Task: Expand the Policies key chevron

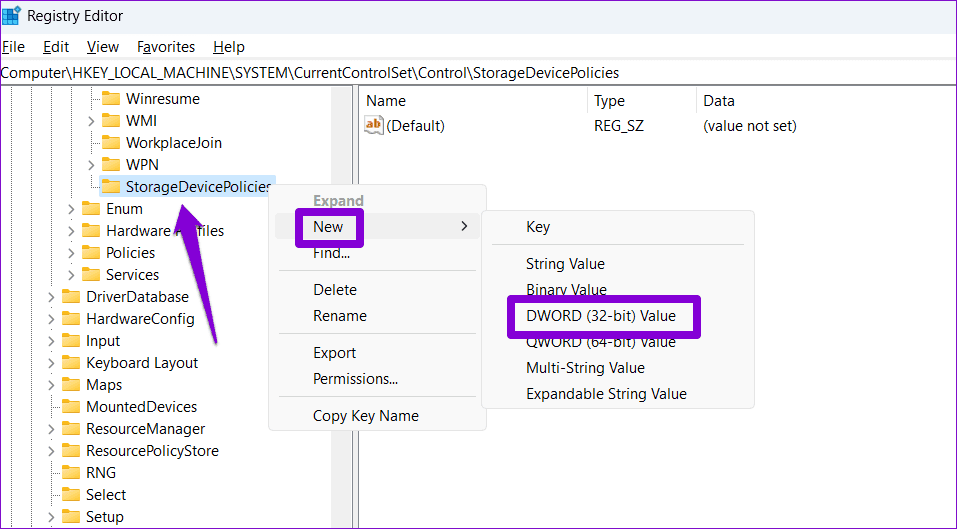Action: pos(71,253)
